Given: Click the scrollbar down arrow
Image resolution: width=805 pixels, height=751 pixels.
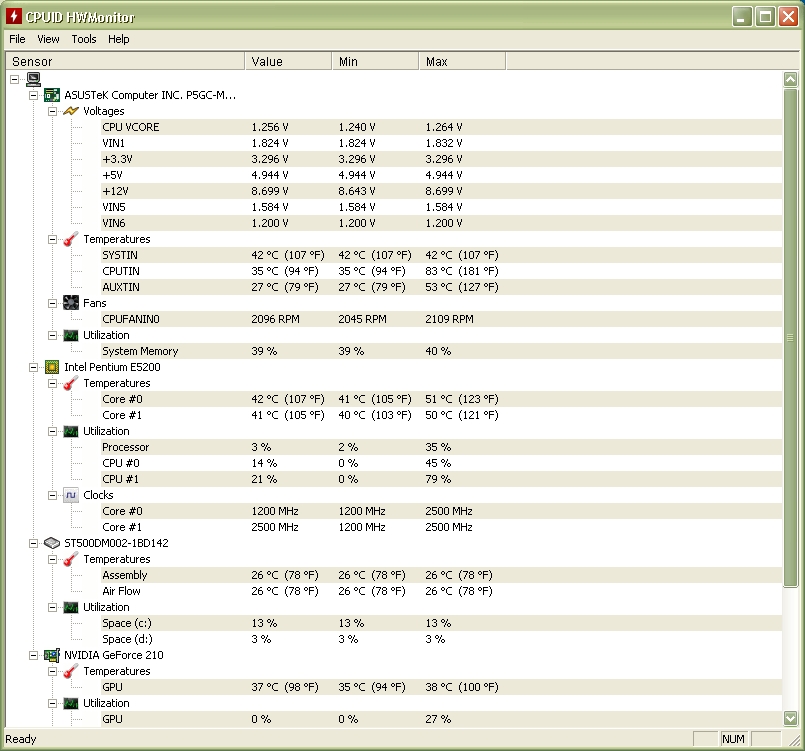Looking at the screenshot, I should 791,718.
